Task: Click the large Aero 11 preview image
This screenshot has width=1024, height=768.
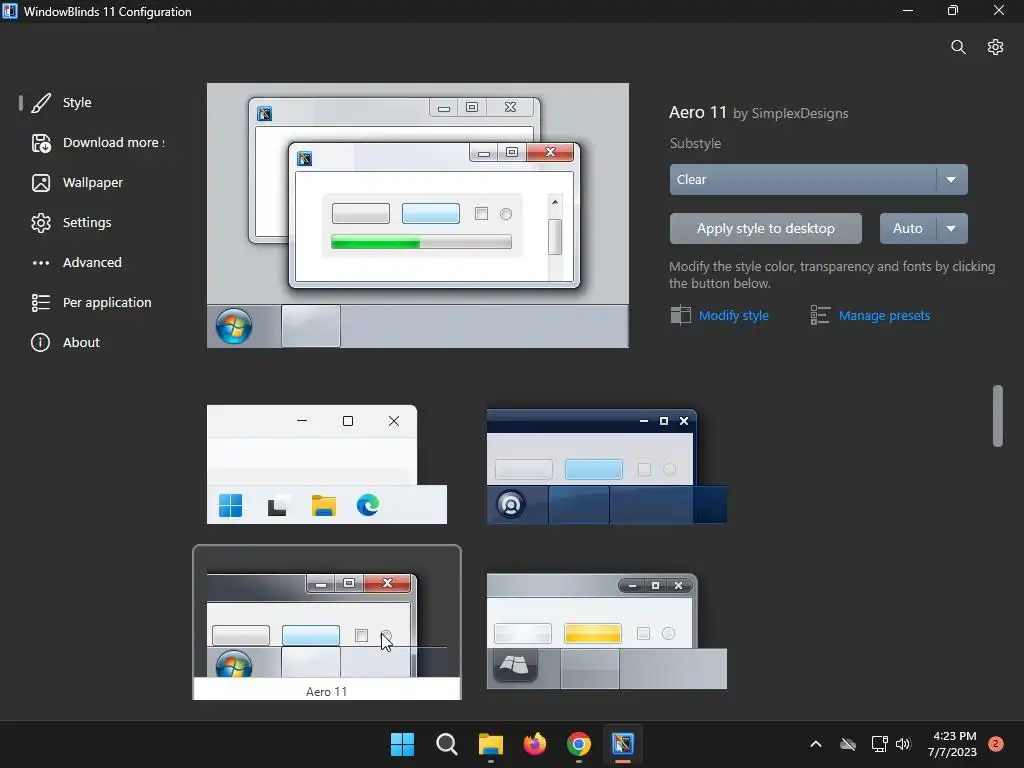Action: 418,216
